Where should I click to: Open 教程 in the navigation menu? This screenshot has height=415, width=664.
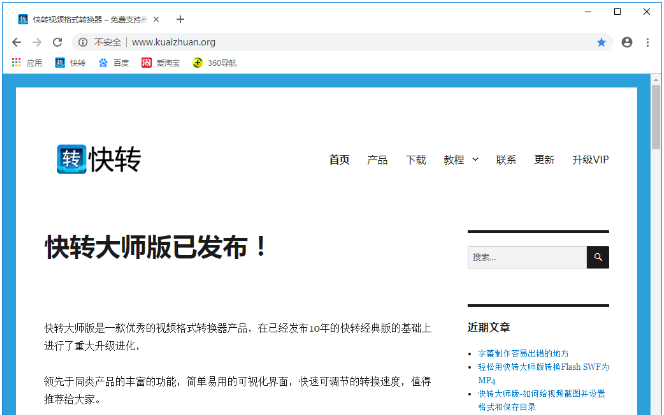(454, 160)
